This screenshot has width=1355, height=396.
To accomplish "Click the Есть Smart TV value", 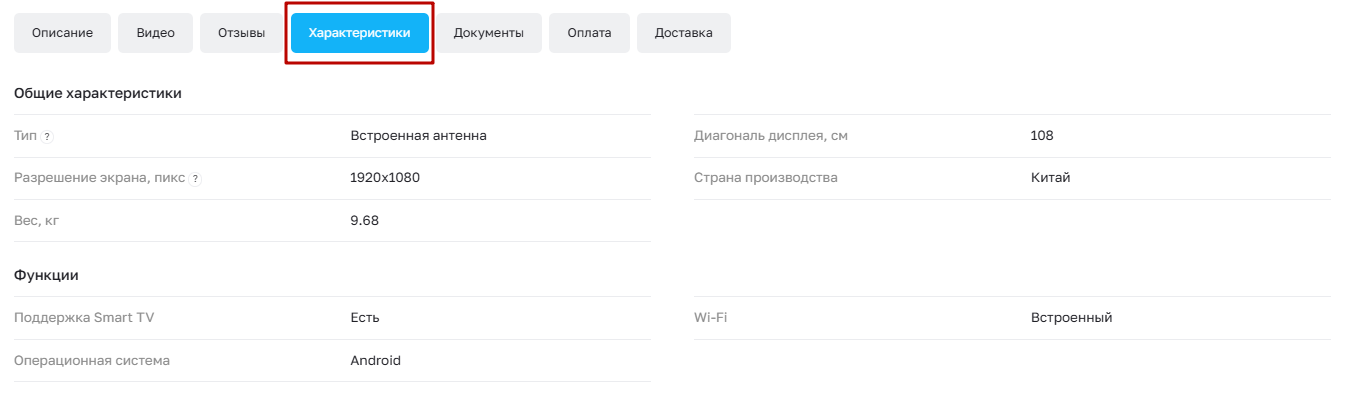I will click(364, 317).
